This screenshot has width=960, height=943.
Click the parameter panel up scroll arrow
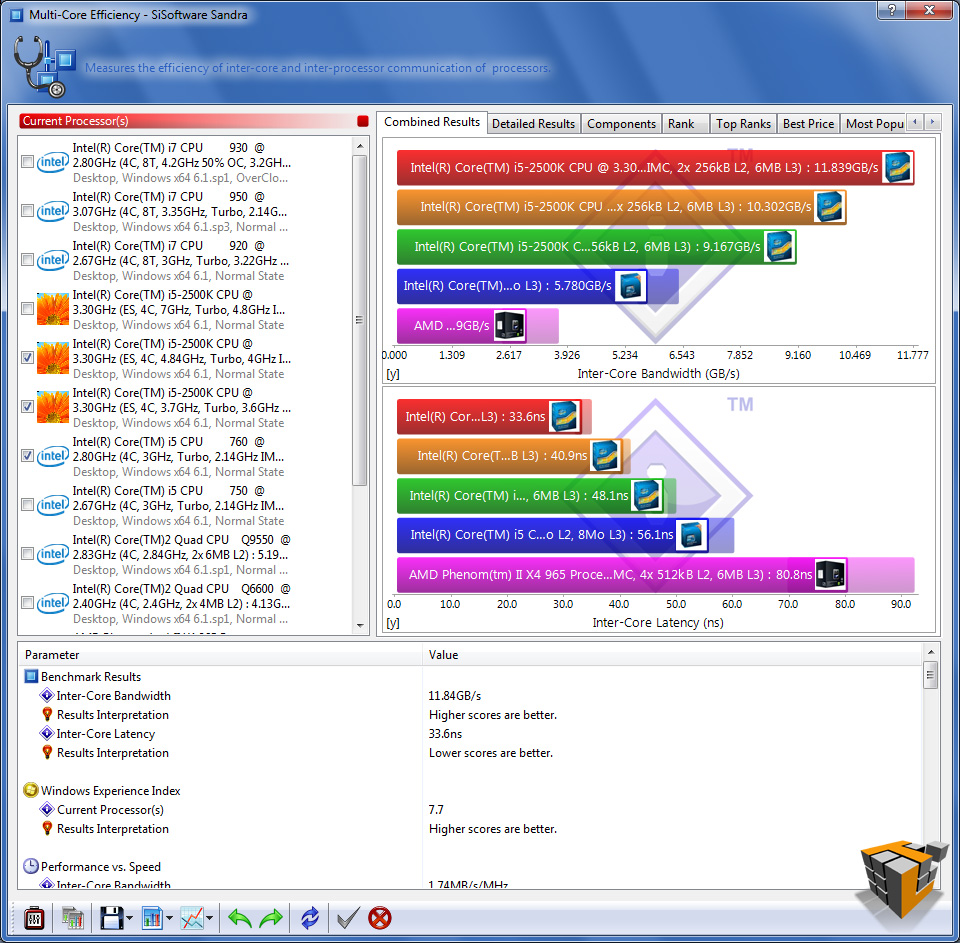(x=931, y=653)
